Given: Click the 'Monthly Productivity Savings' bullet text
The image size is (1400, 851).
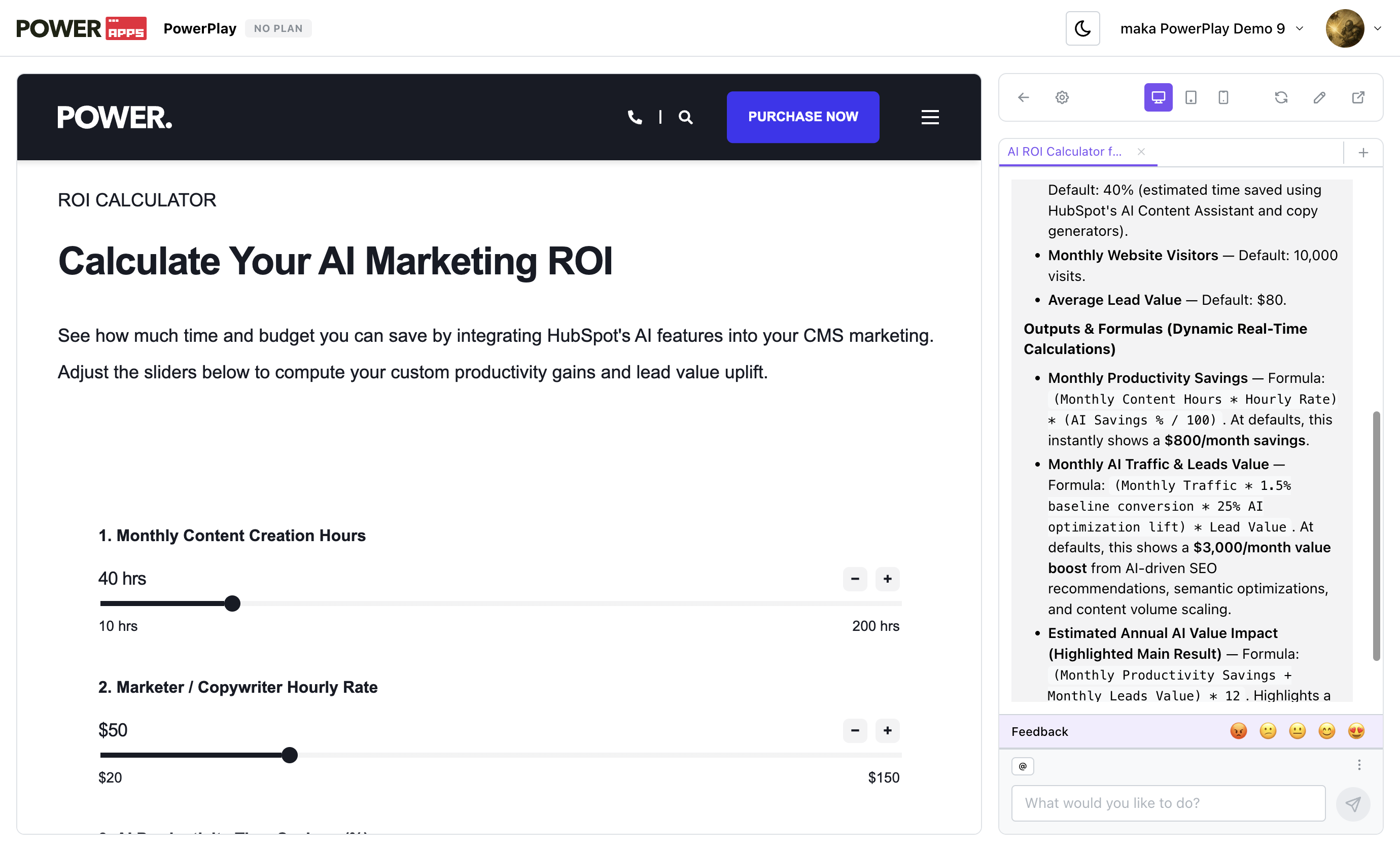Looking at the screenshot, I should [x=1147, y=378].
